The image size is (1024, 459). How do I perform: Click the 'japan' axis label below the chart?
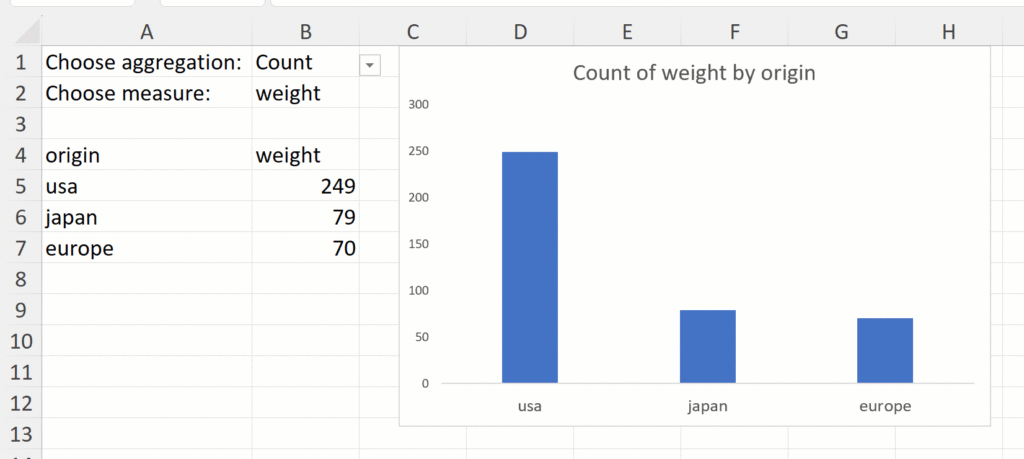pyautogui.click(x=708, y=407)
